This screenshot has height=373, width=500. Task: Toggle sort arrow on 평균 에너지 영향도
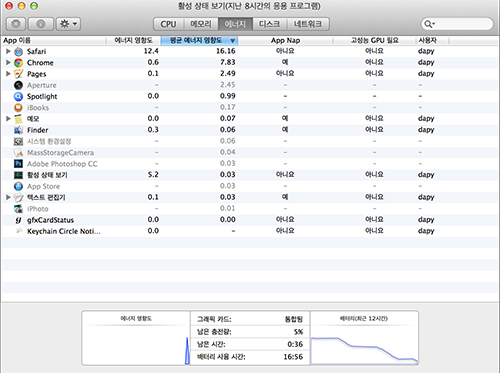coord(233,41)
